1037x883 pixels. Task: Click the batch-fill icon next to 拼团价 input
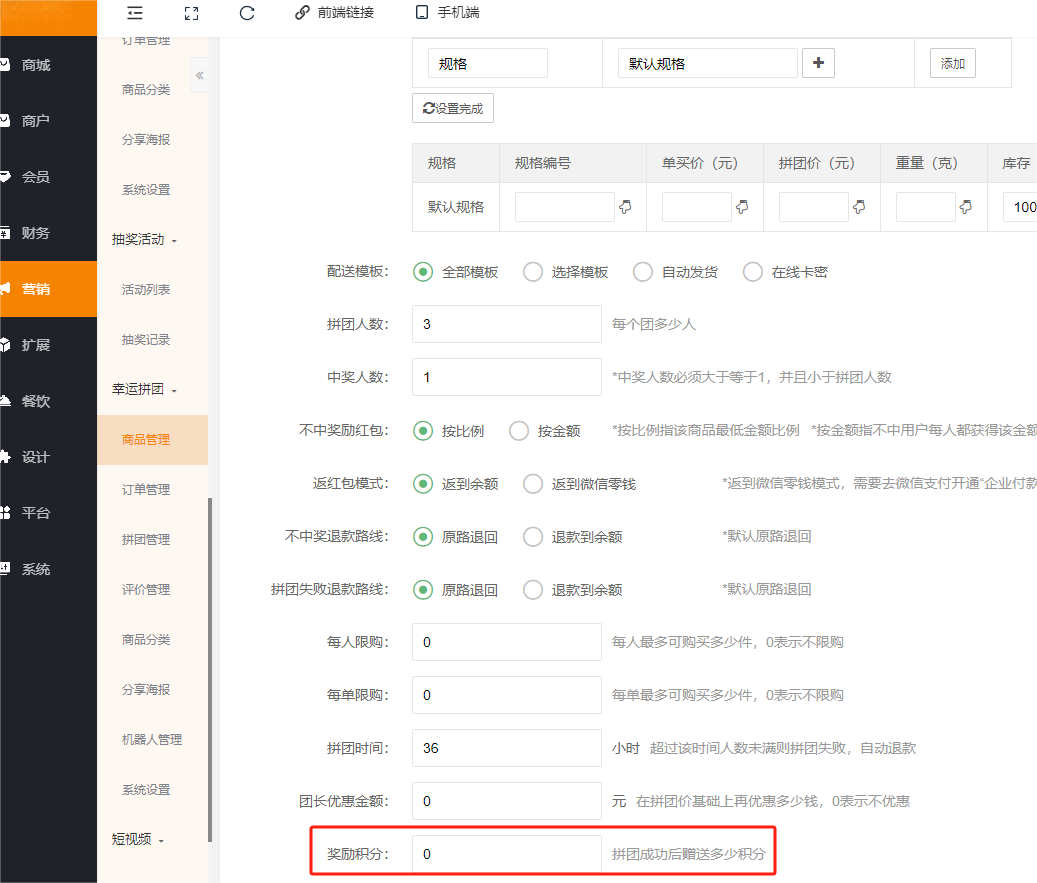859,207
